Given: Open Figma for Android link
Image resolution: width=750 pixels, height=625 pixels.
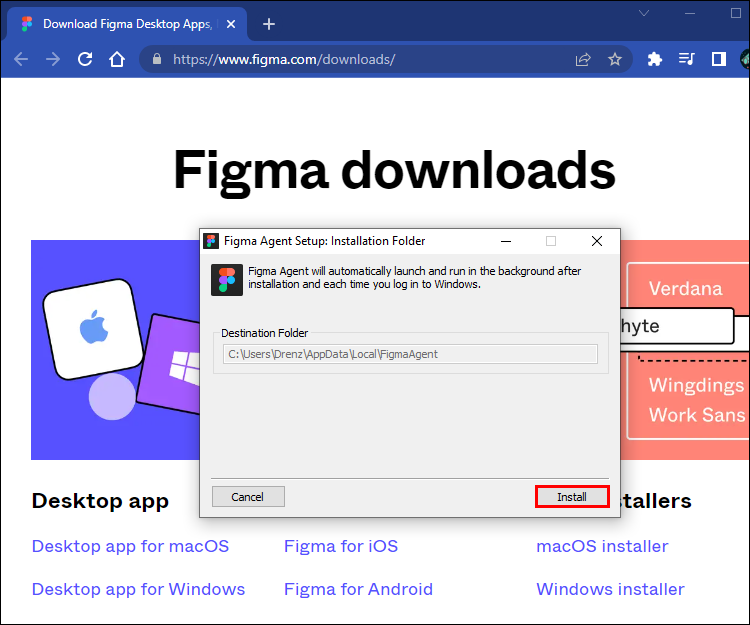Looking at the screenshot, I should [358, 589].
